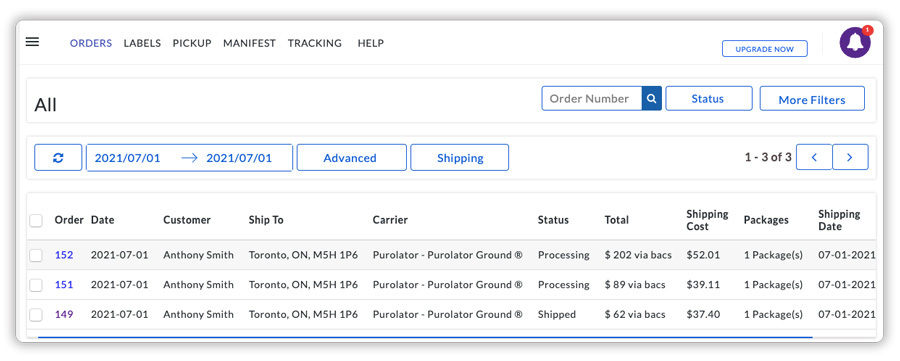Click the carrier cell of order 151
900x361 pixels.
coord(448,285)
